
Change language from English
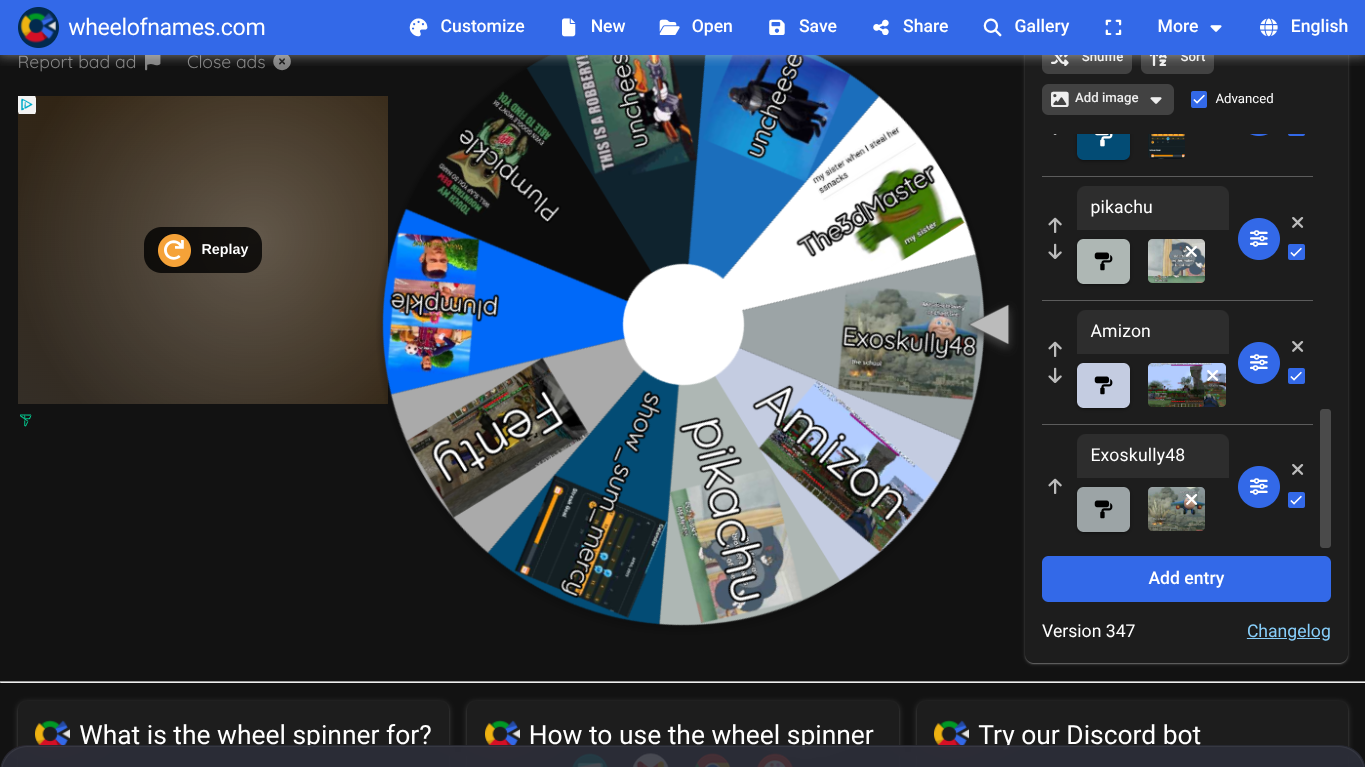point(1304,27)
